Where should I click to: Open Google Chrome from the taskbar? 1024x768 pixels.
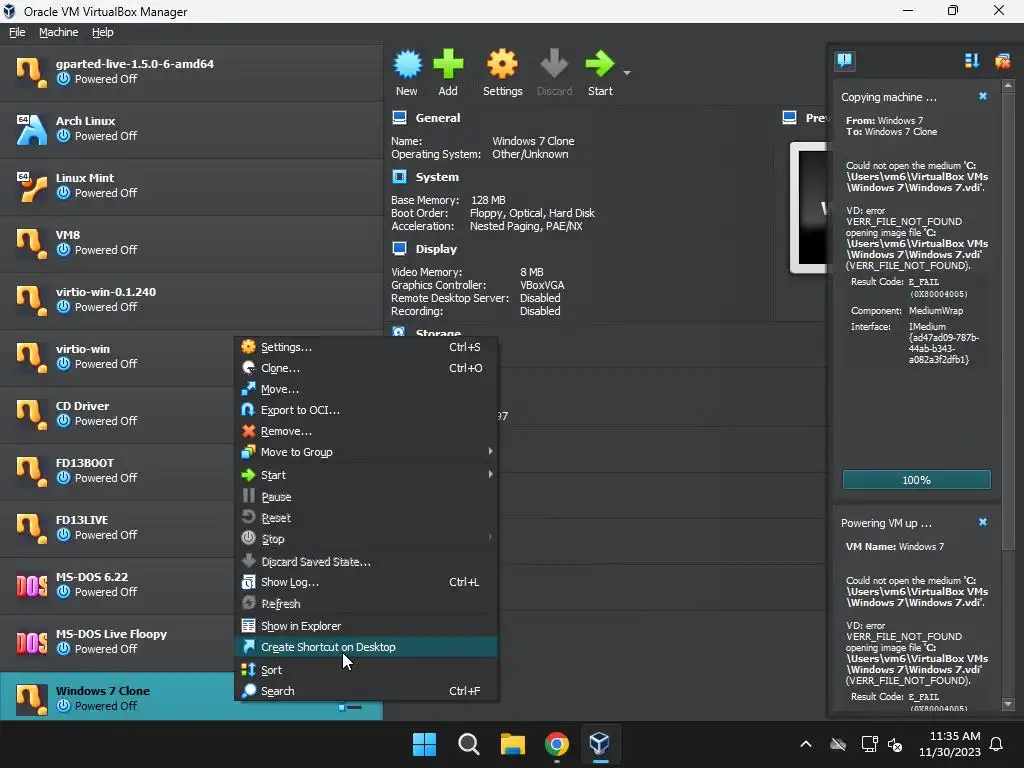556,744
